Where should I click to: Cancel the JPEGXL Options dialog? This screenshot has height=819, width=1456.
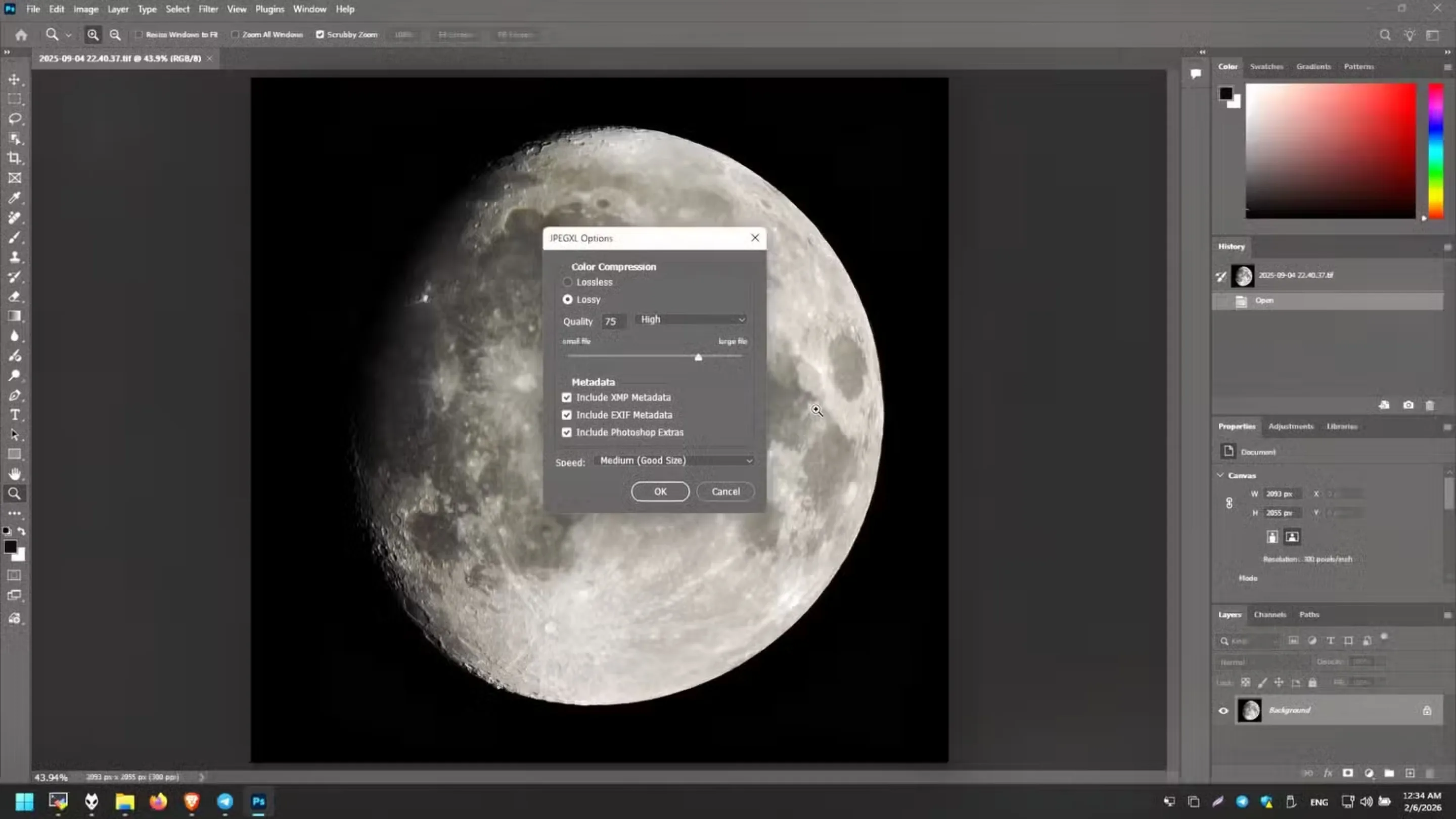(725, 491)
